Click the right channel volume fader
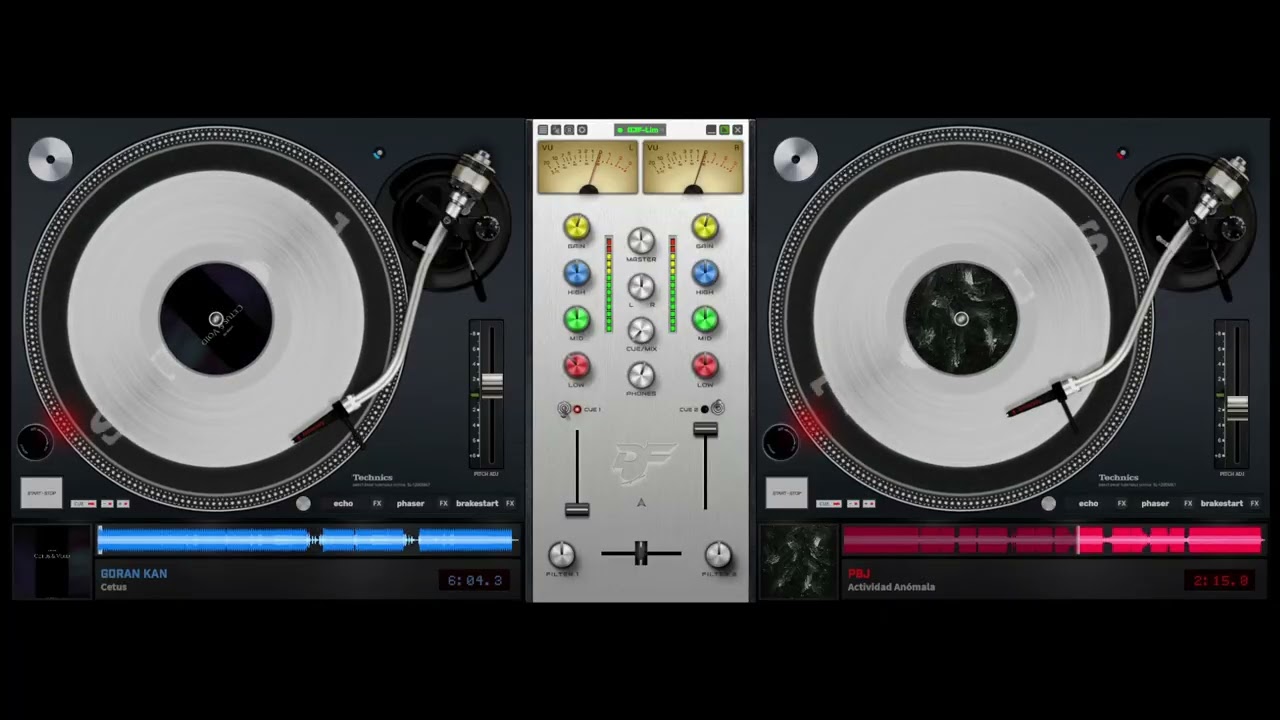This screenshot has width=1280, height=720. coord(705,429)
